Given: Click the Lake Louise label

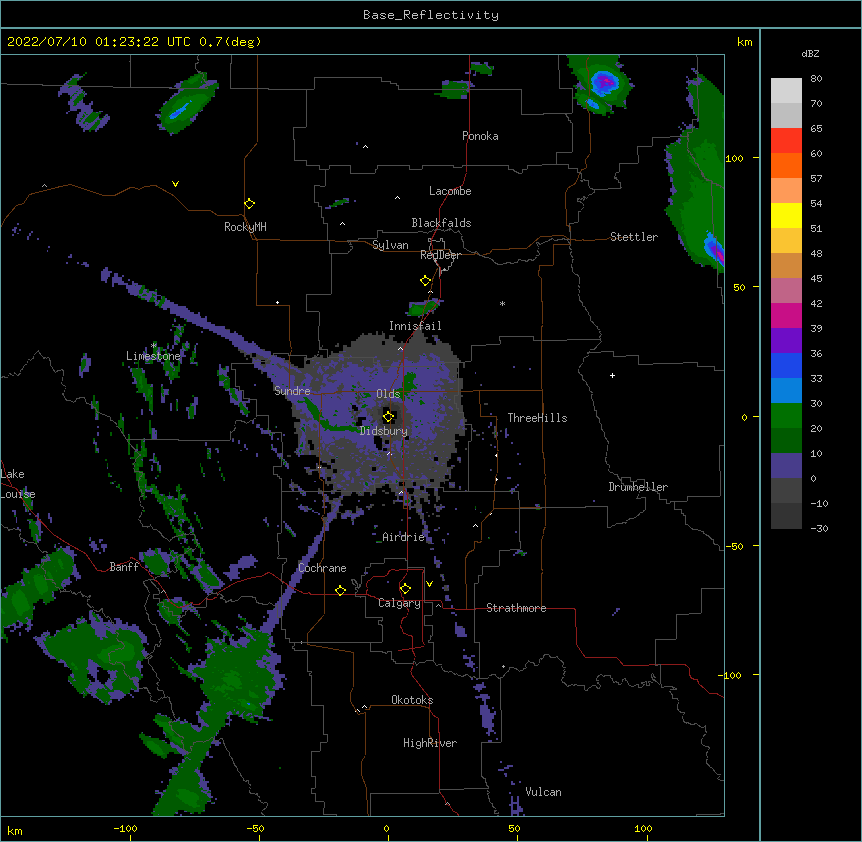Looking at the screenshot, I should (x=16, y=484).
